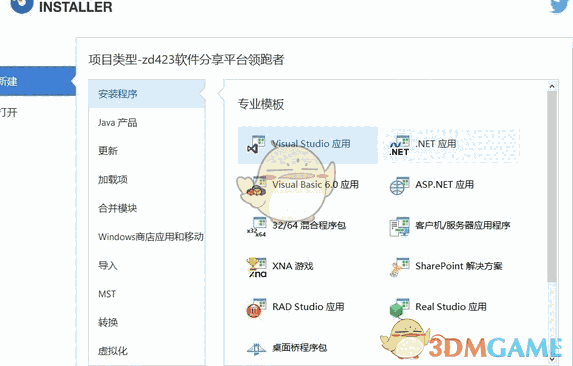Open the 新建 side menu item
573x366 pixels.
pos(38,81)
